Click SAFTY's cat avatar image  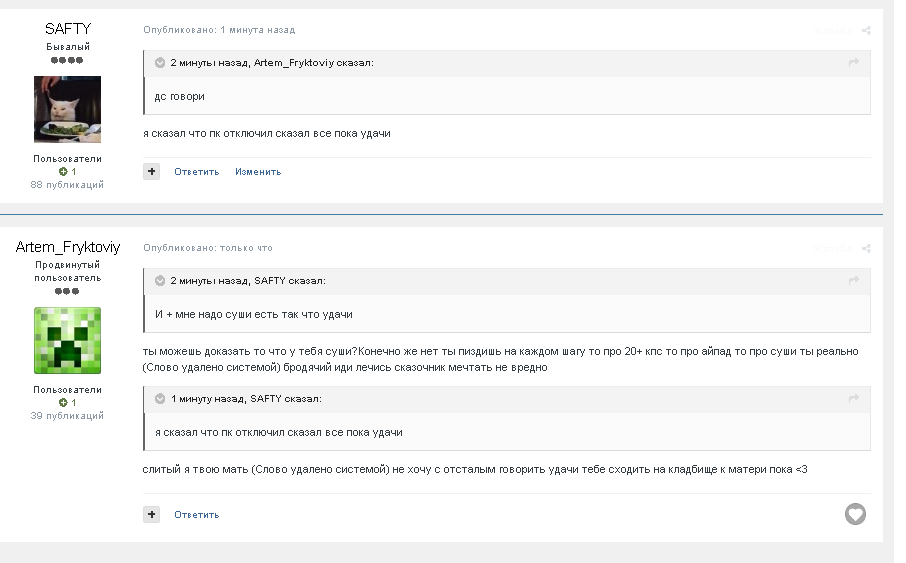(x=68, y=109)
